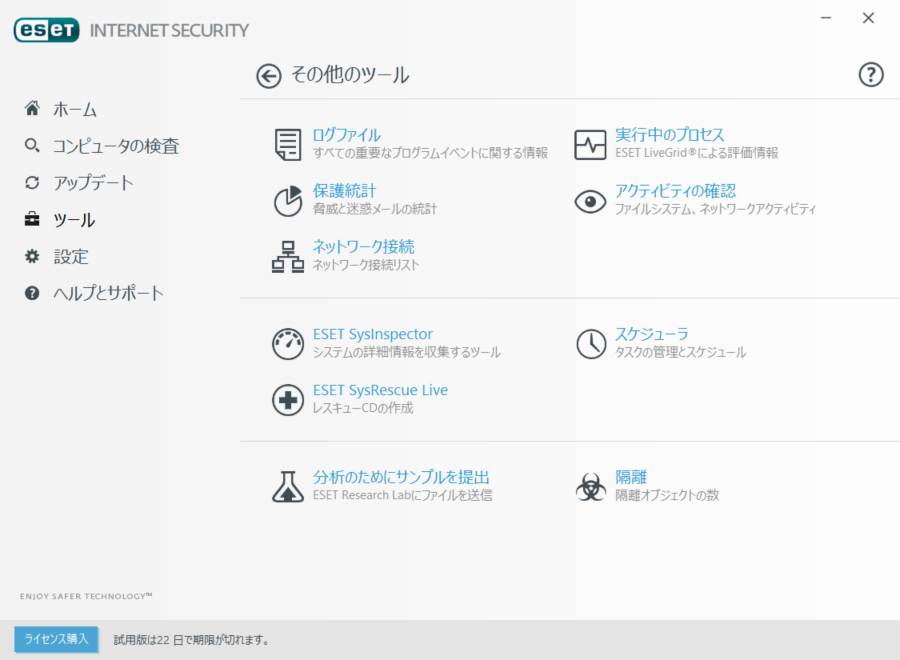Click the home icon in sidebar
This screenshot has width=900, height=660.
click(32, 108)
